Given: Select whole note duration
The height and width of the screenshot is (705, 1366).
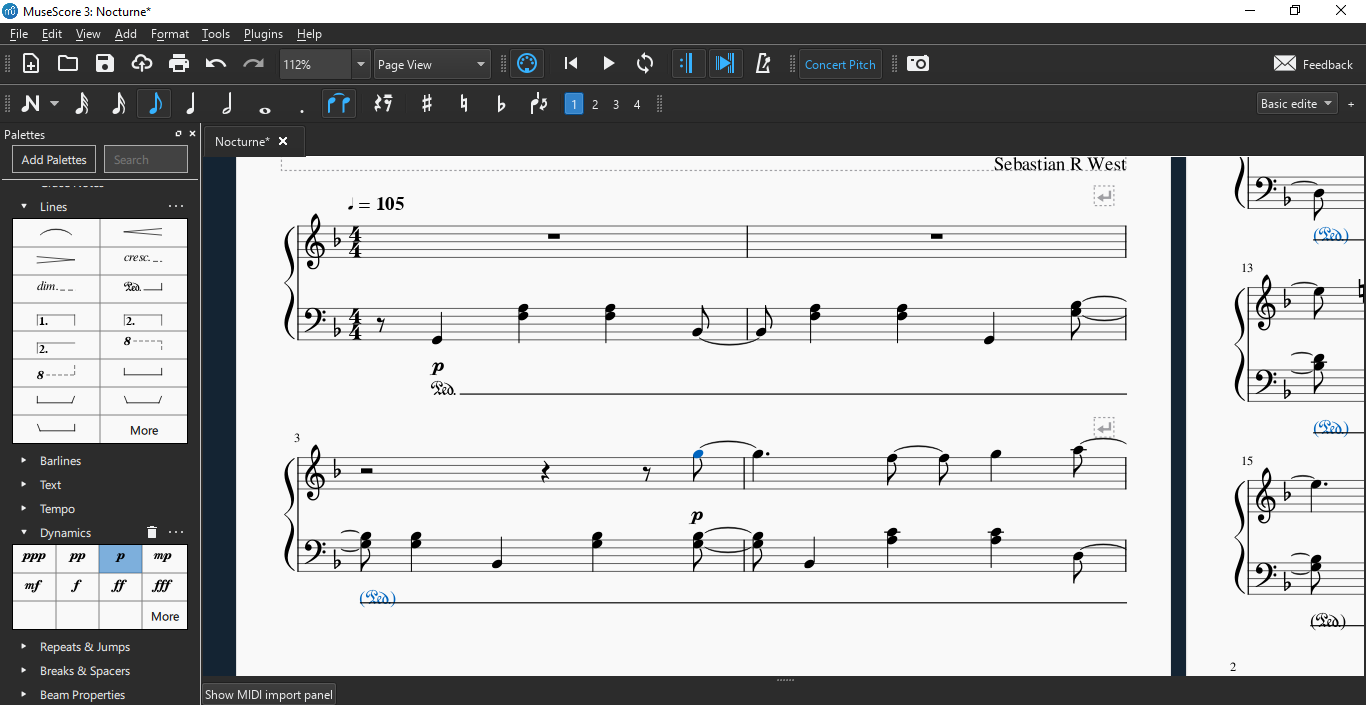Looking at the screenshot, I should pyautogui.click(x=265, y=108).
